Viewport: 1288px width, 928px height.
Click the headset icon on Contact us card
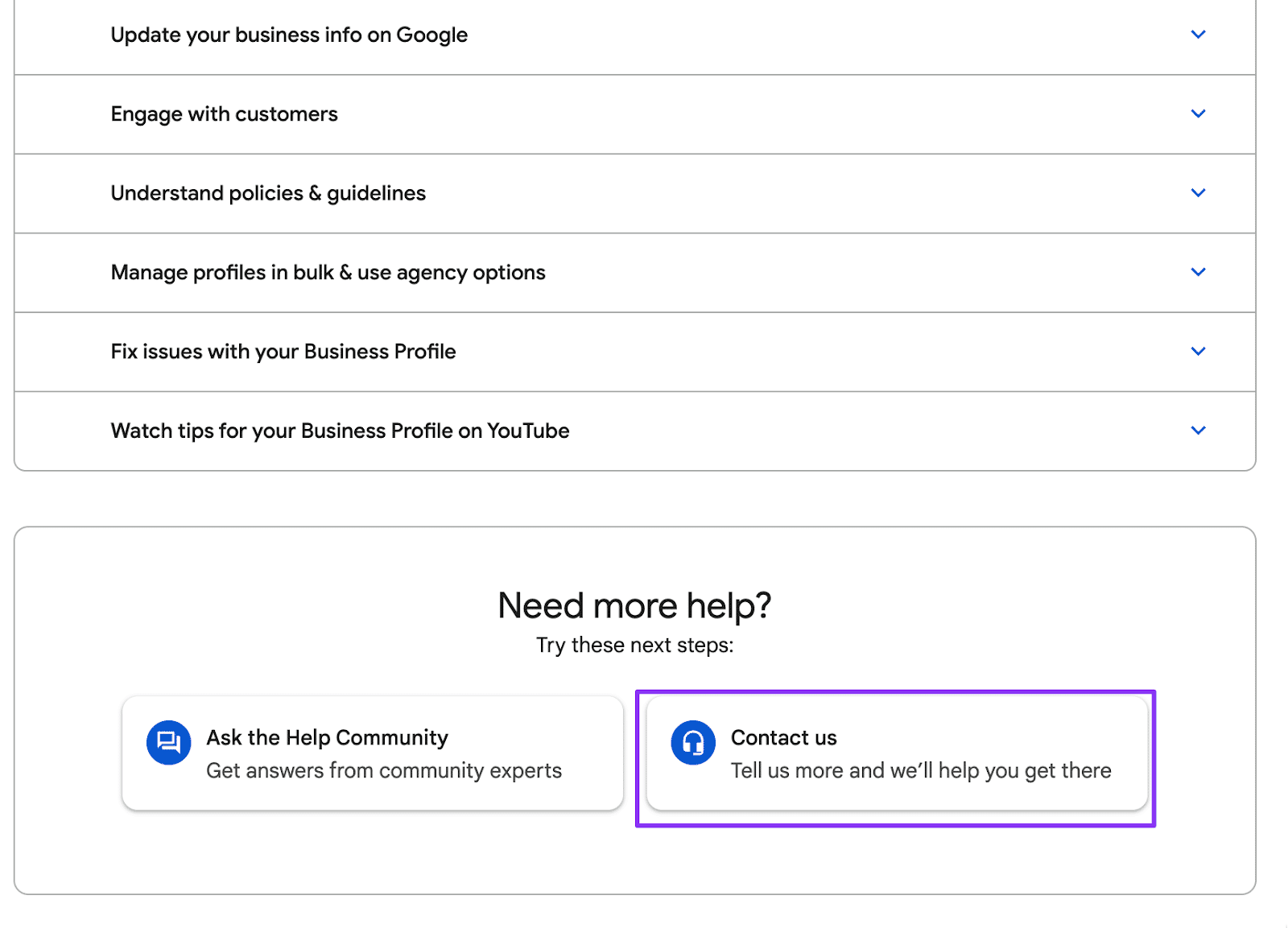(x=692, y=741)
